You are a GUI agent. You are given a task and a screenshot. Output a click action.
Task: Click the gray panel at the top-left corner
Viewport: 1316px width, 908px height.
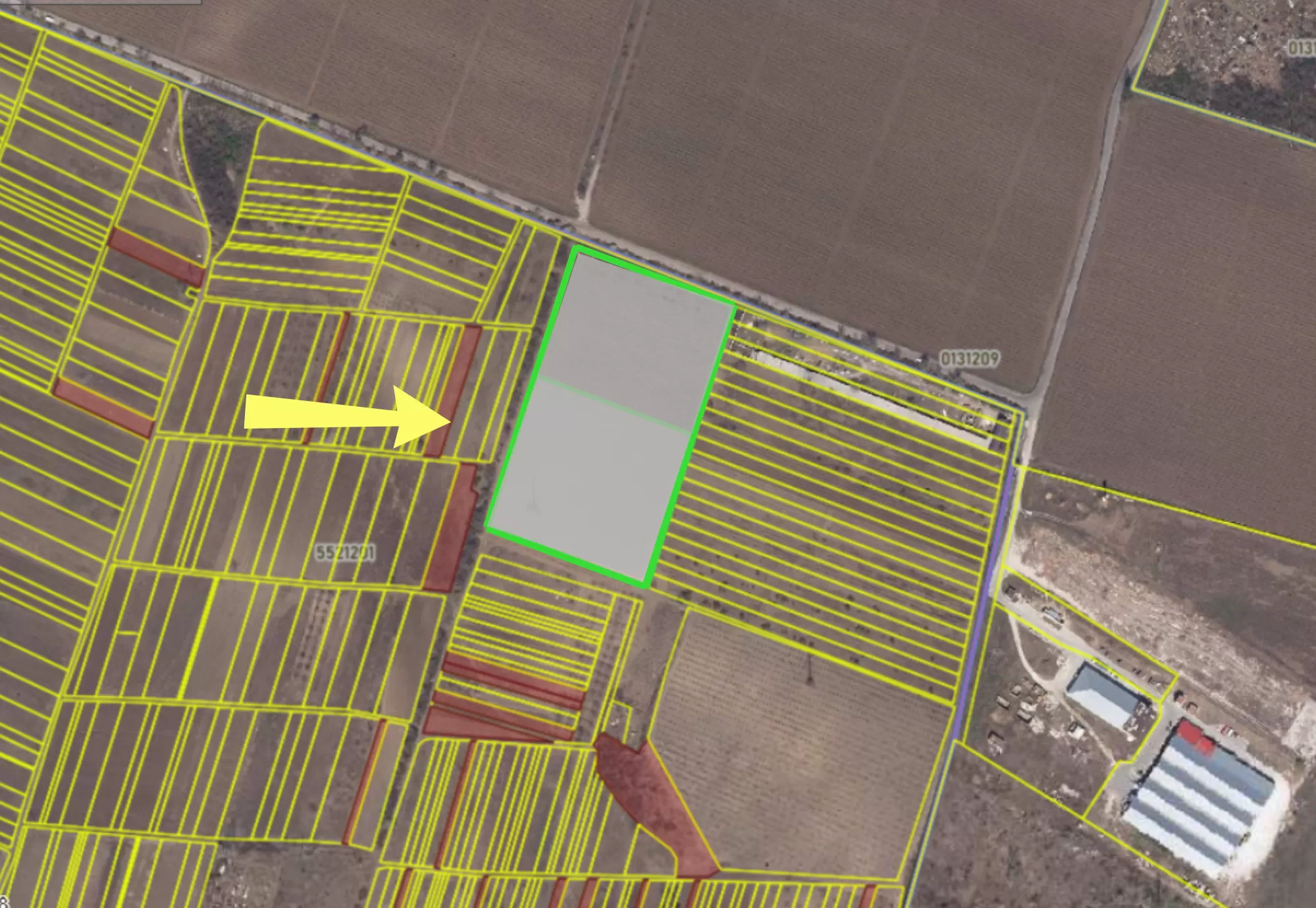tap(99, 2)
